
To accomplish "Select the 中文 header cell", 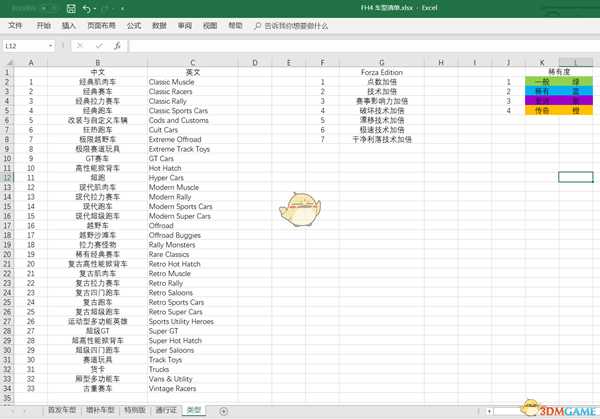I will pos(98,72).
